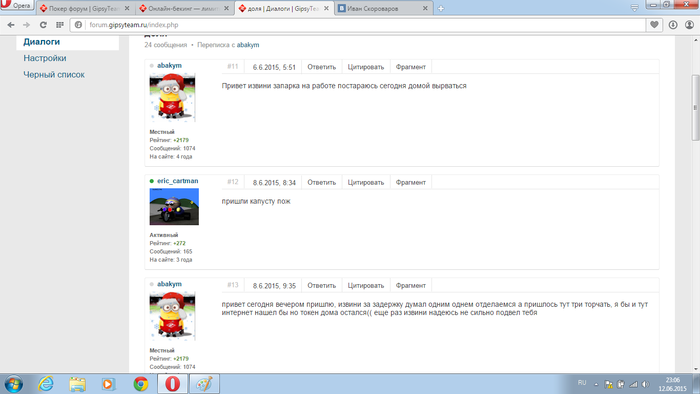
Task: Close the 'доля | Диалоги' tab
Action: coord(326,8)
